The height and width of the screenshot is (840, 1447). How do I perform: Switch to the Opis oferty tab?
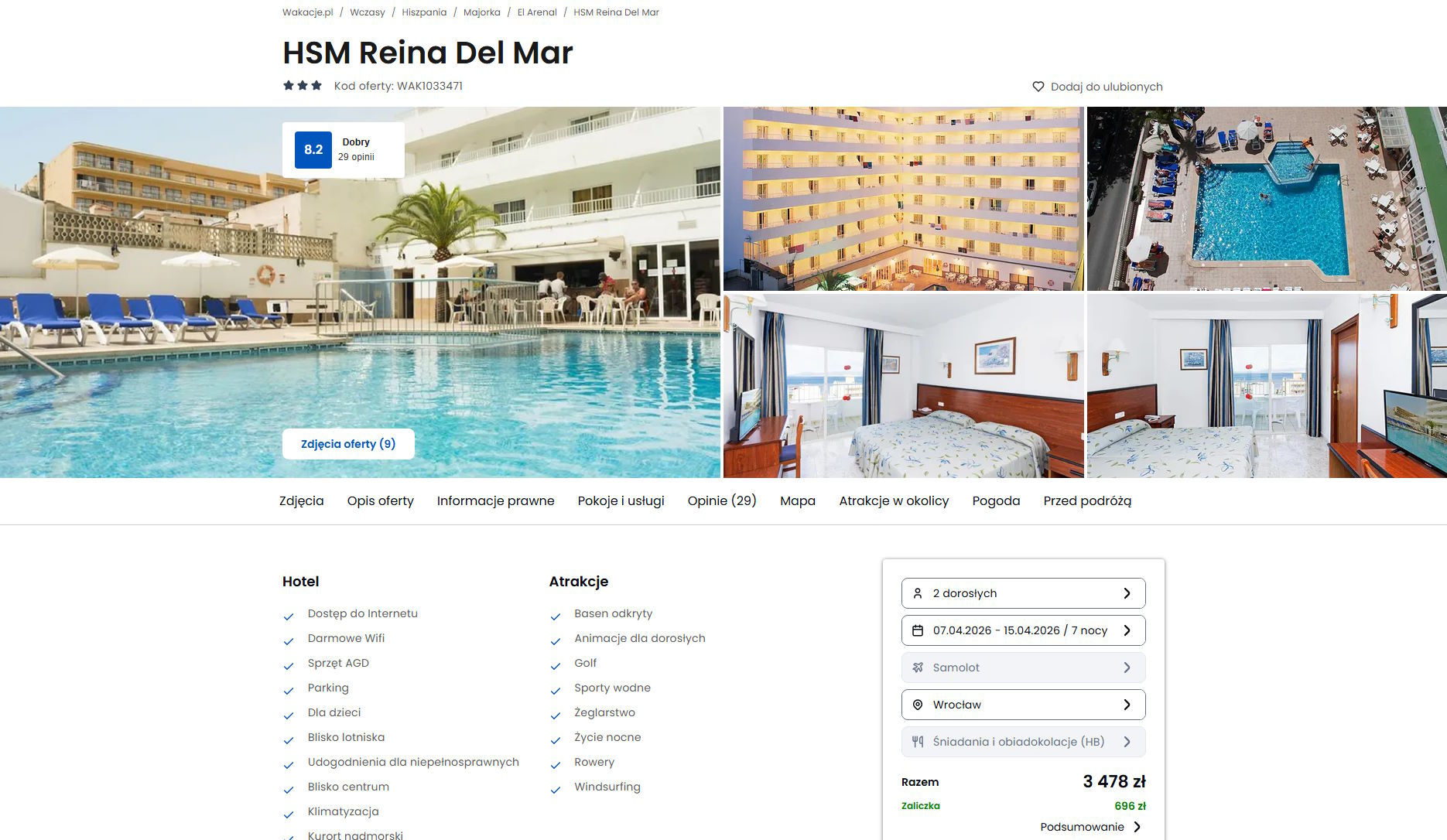pos(381,501)
